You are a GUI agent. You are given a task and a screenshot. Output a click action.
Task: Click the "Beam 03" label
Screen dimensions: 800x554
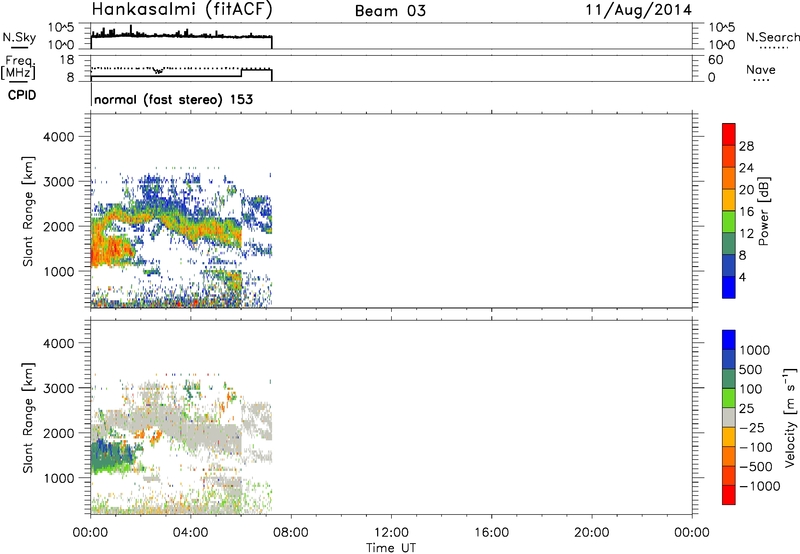pyautogui.click(x=390, y=11)
